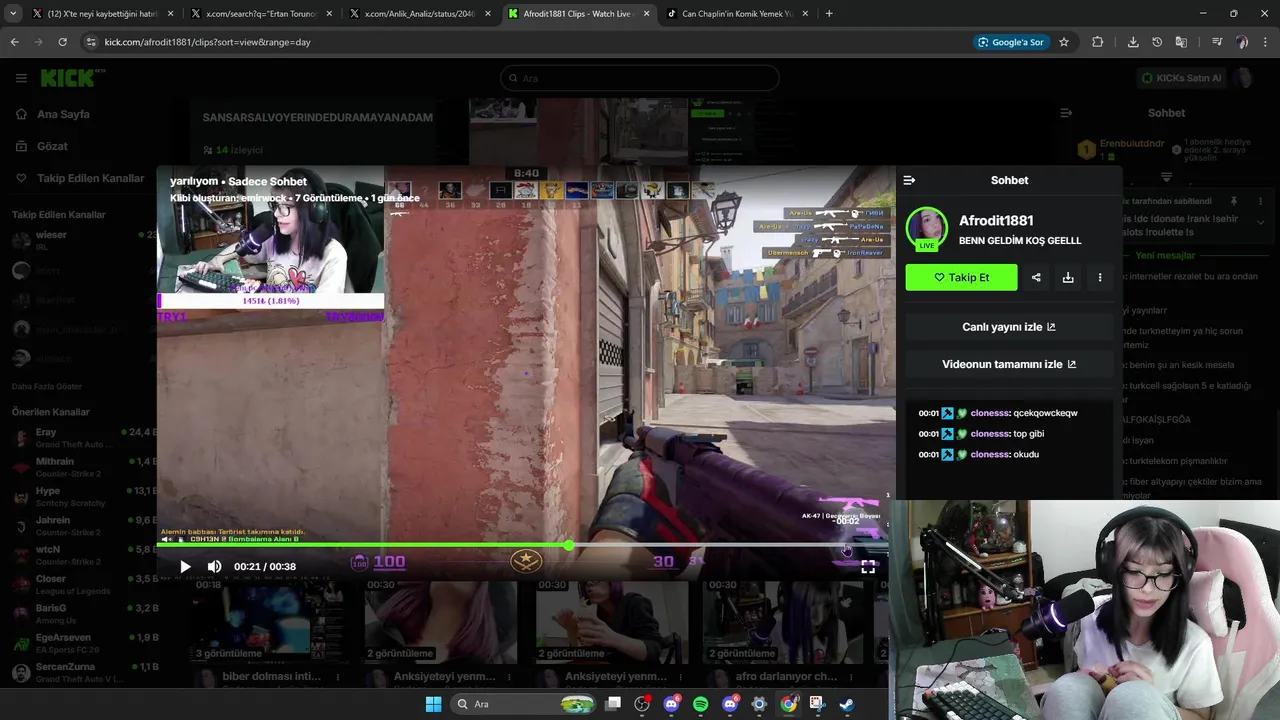Open Chrome three-dot menu
This screenshot has height=720, width=1280.
(x=1266, y=42)
